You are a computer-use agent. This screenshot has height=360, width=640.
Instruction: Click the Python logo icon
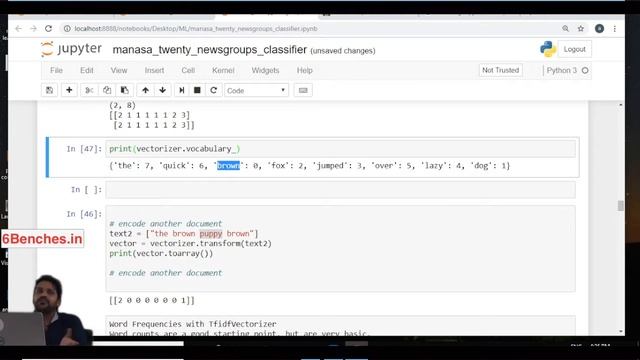click(548, 49)
